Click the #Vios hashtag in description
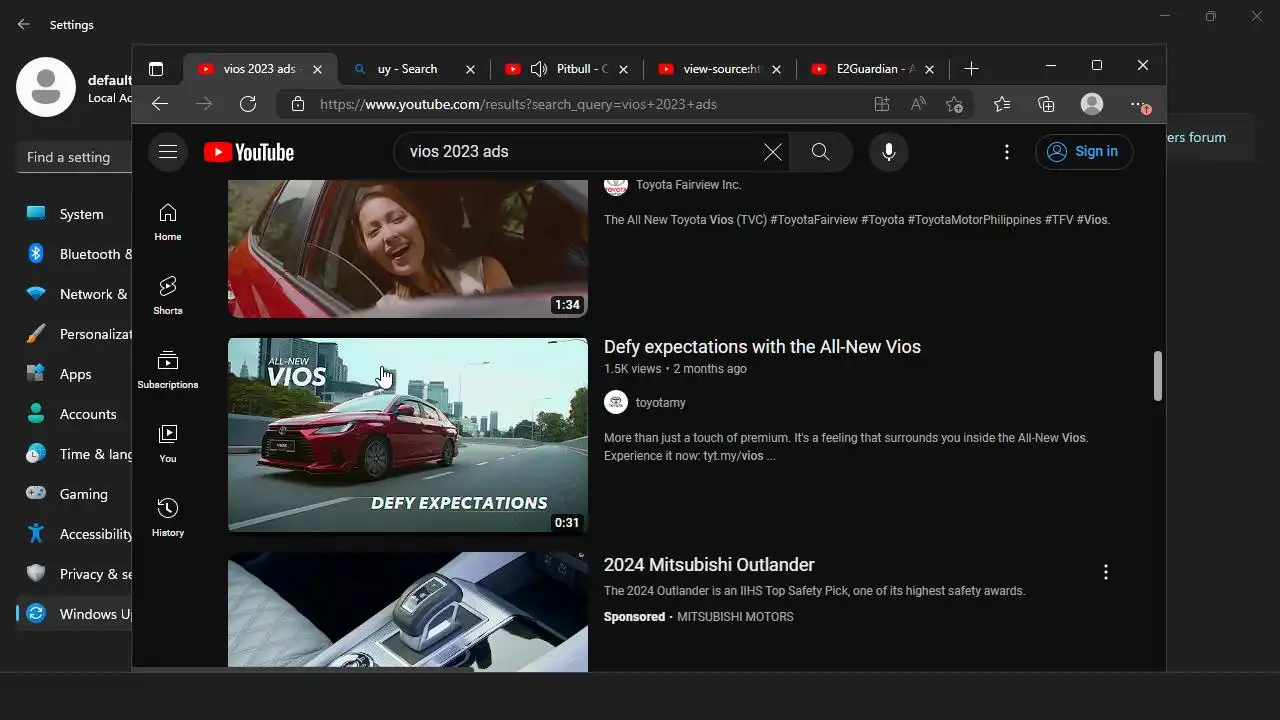1280x720 pixels. pyautogui.click(x=1092, y=220)
